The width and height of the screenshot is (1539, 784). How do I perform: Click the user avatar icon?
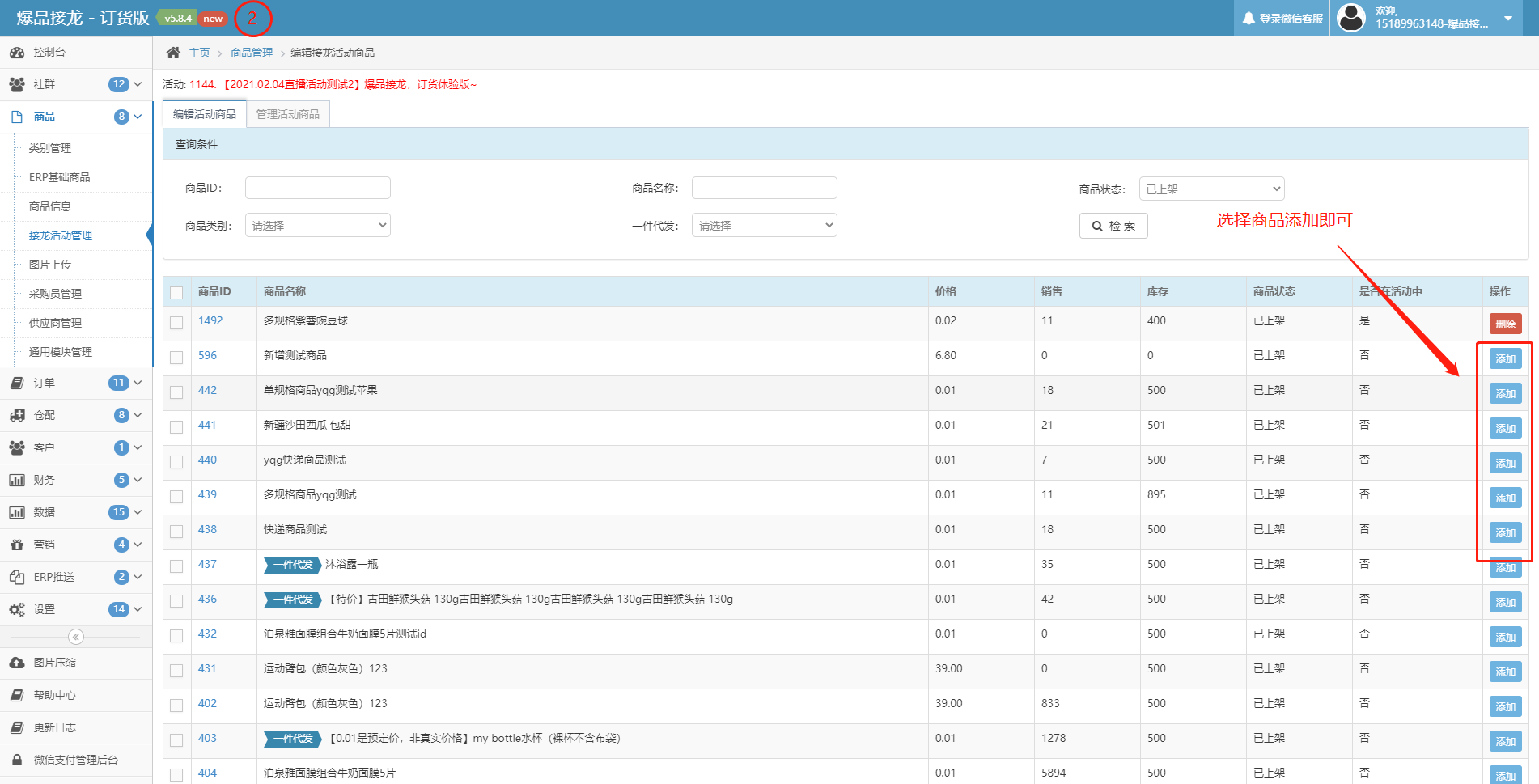1351,18
